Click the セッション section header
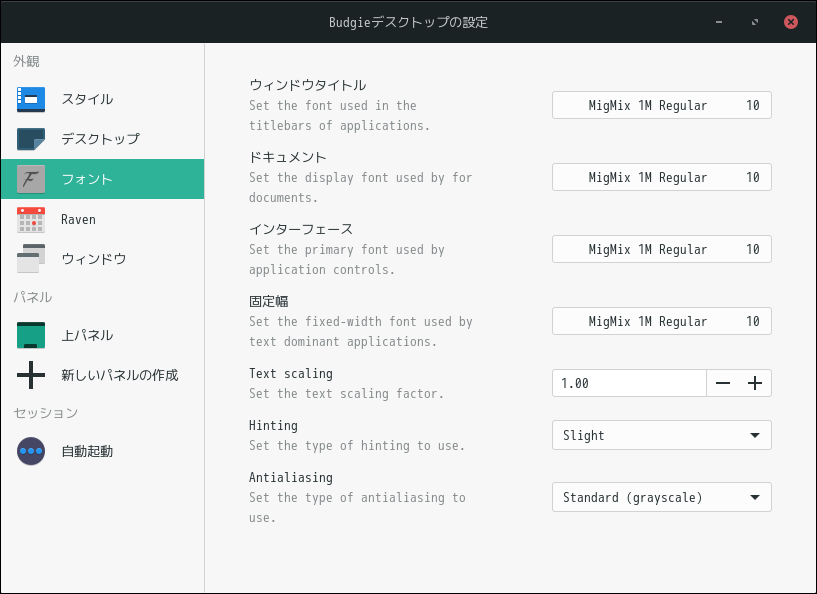Viewport: 817px width, 594px height. click(45, 413)
